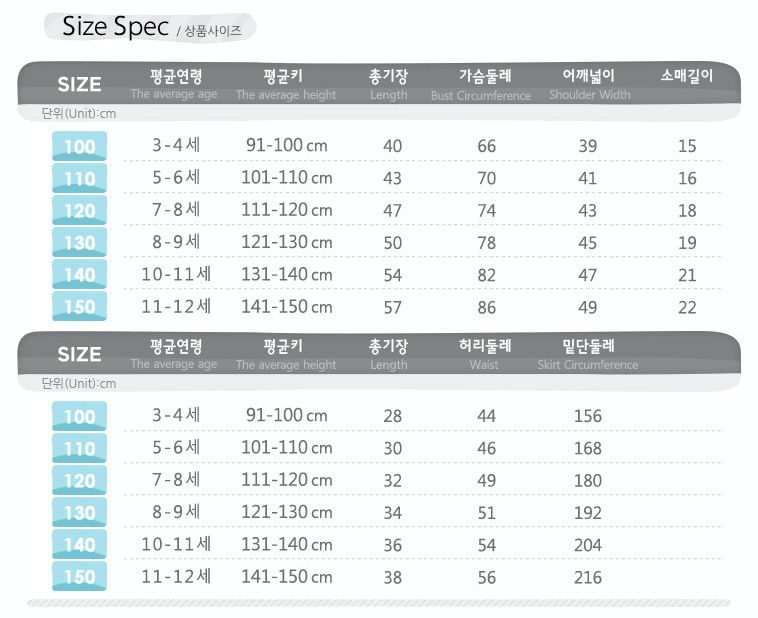This screenshot has width=758, height=618.
Task: Select size 100 badge in the bust circumference table
Action: tap(79, 147)
